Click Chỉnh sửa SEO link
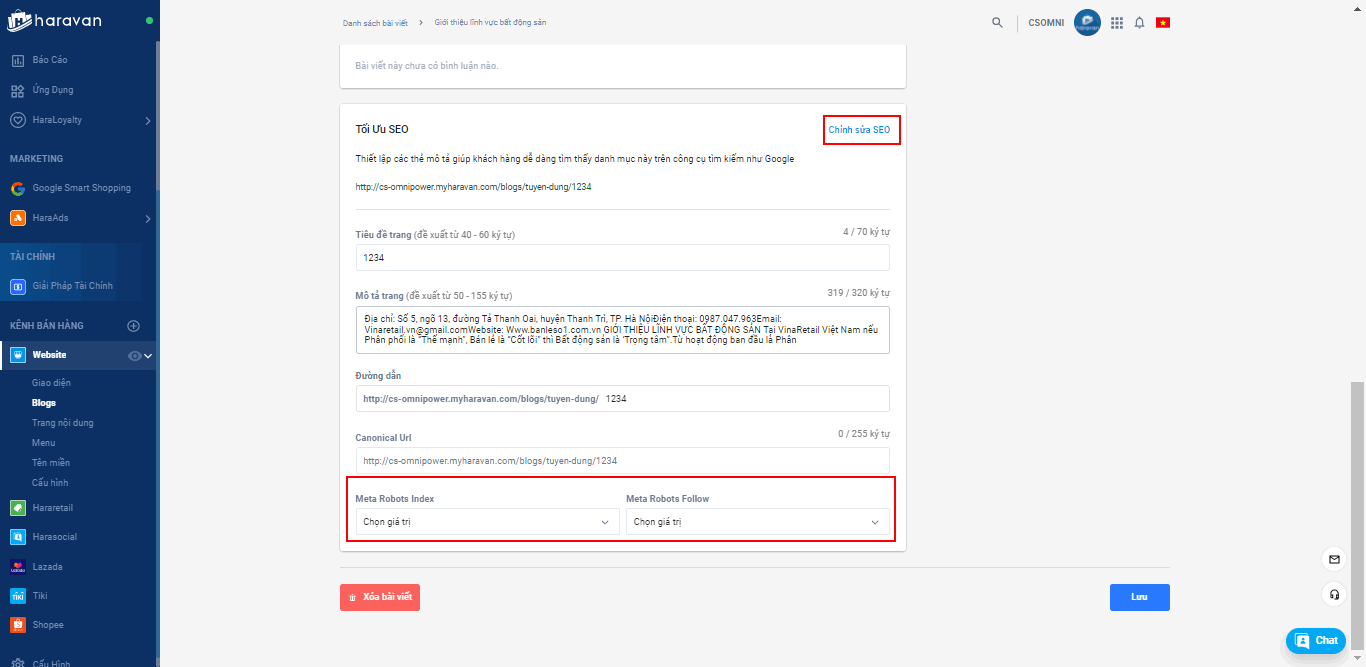 (x=859, y=130)
